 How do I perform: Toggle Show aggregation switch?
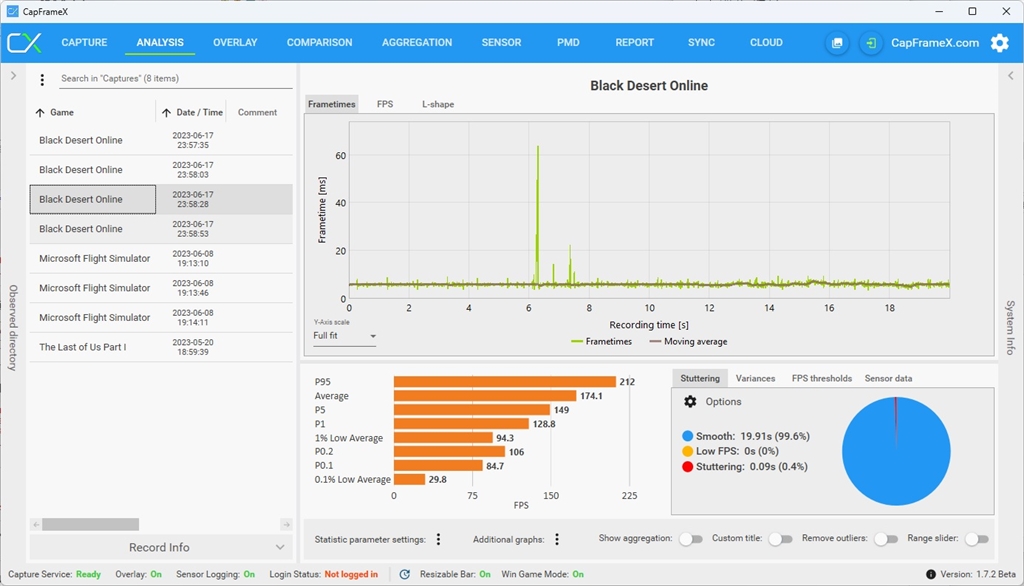point(690,539)
